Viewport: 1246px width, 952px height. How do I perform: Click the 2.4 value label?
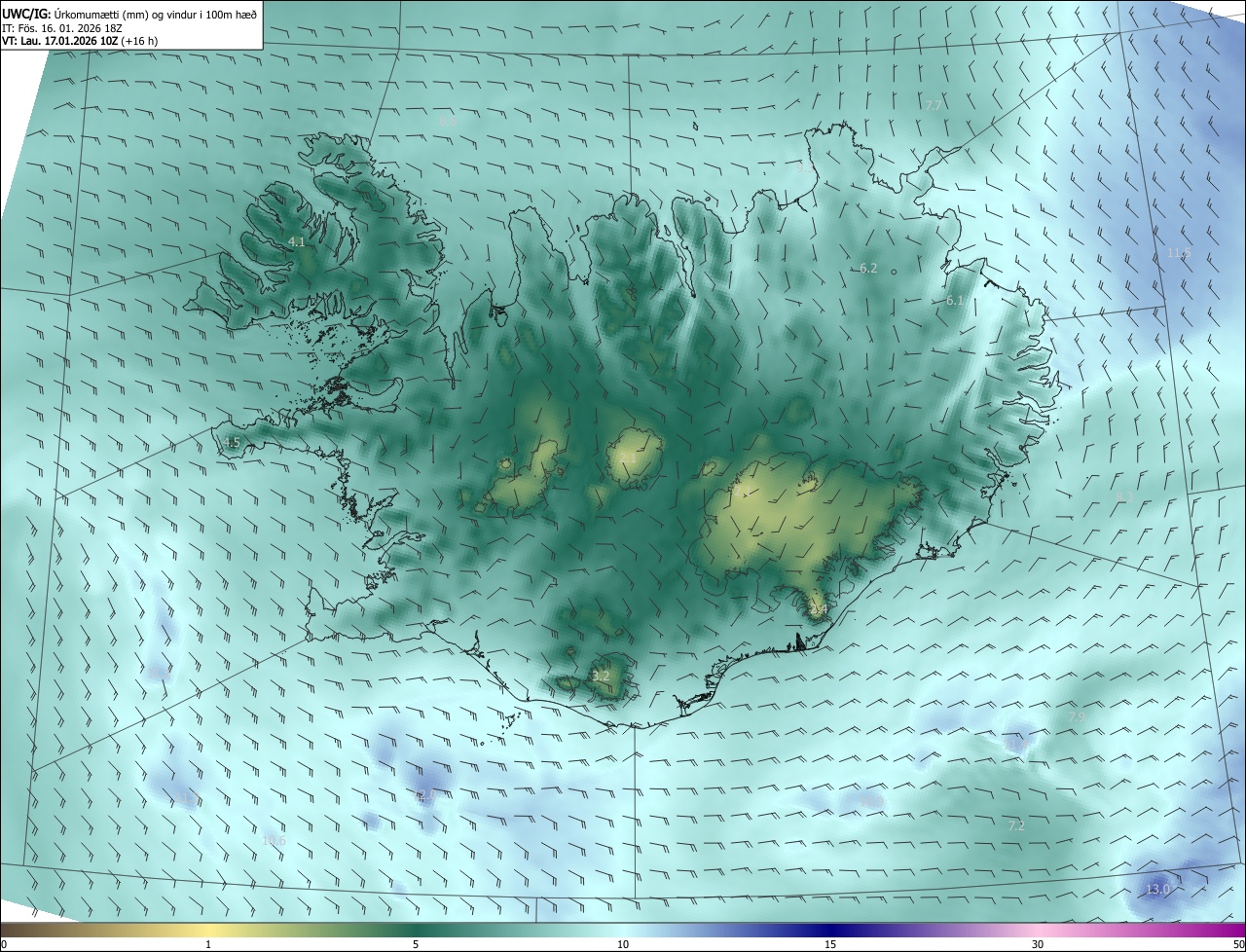819,610
